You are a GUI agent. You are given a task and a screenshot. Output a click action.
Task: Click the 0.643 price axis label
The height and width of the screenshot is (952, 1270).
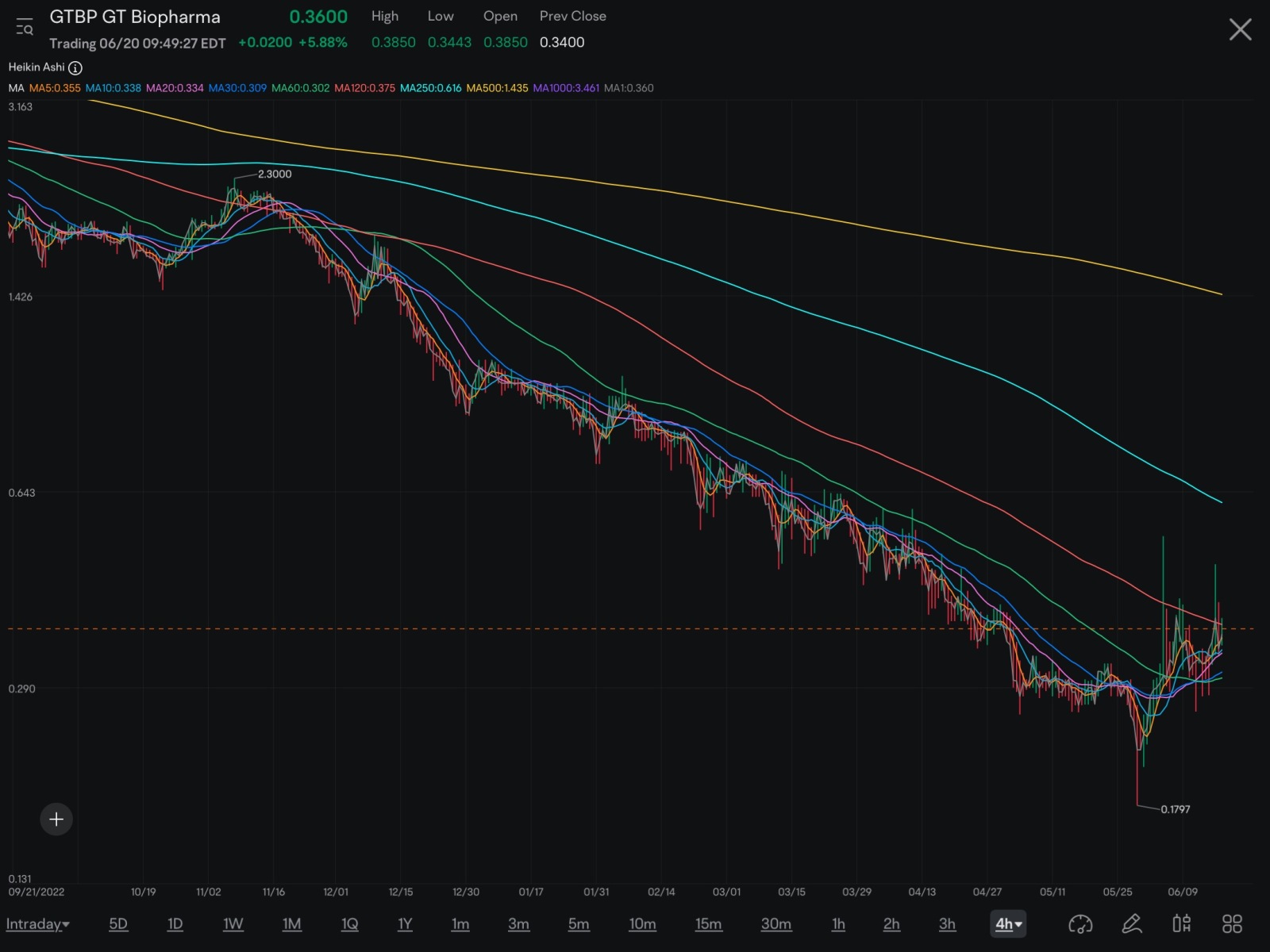[x=21, y=493]
